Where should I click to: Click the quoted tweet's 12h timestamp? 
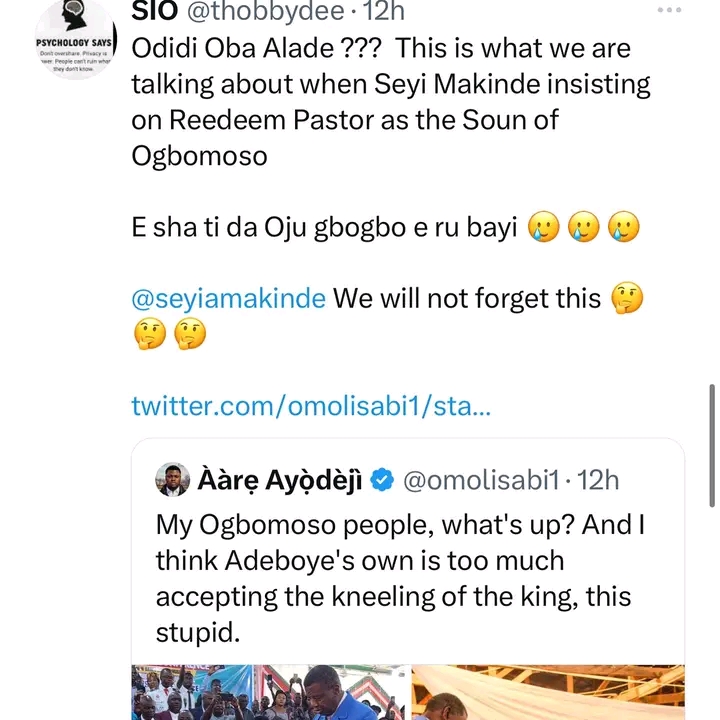click(x=598, y=480)
